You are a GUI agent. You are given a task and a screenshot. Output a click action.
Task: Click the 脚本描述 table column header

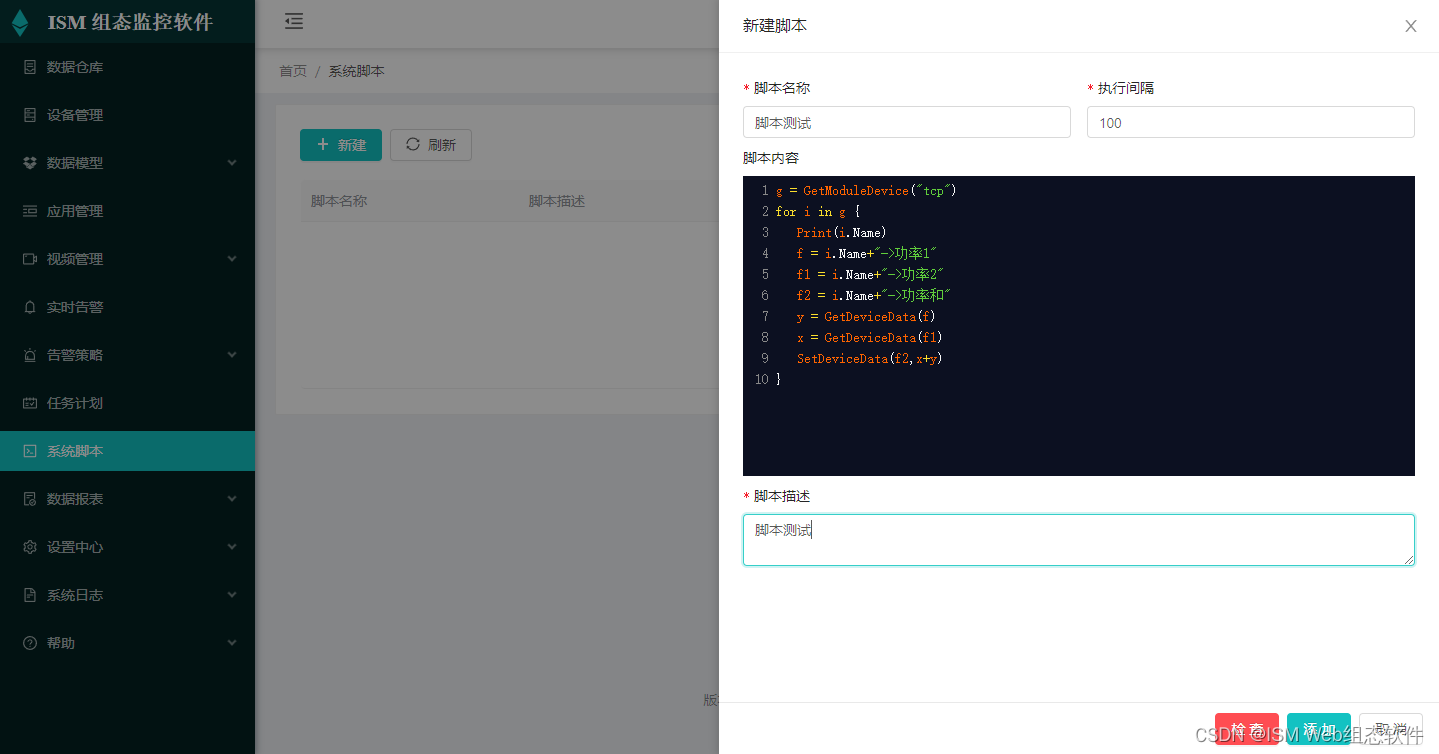(x=557, y=201)
